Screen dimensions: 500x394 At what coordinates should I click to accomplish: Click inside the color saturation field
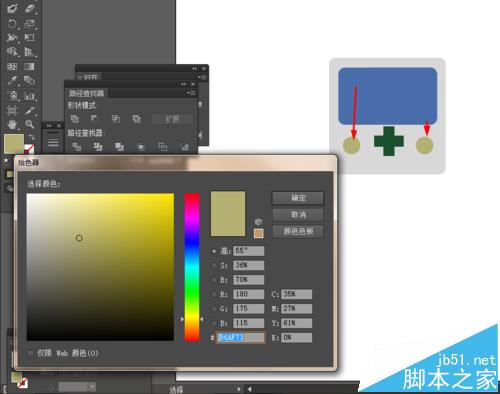click(100, 267)
